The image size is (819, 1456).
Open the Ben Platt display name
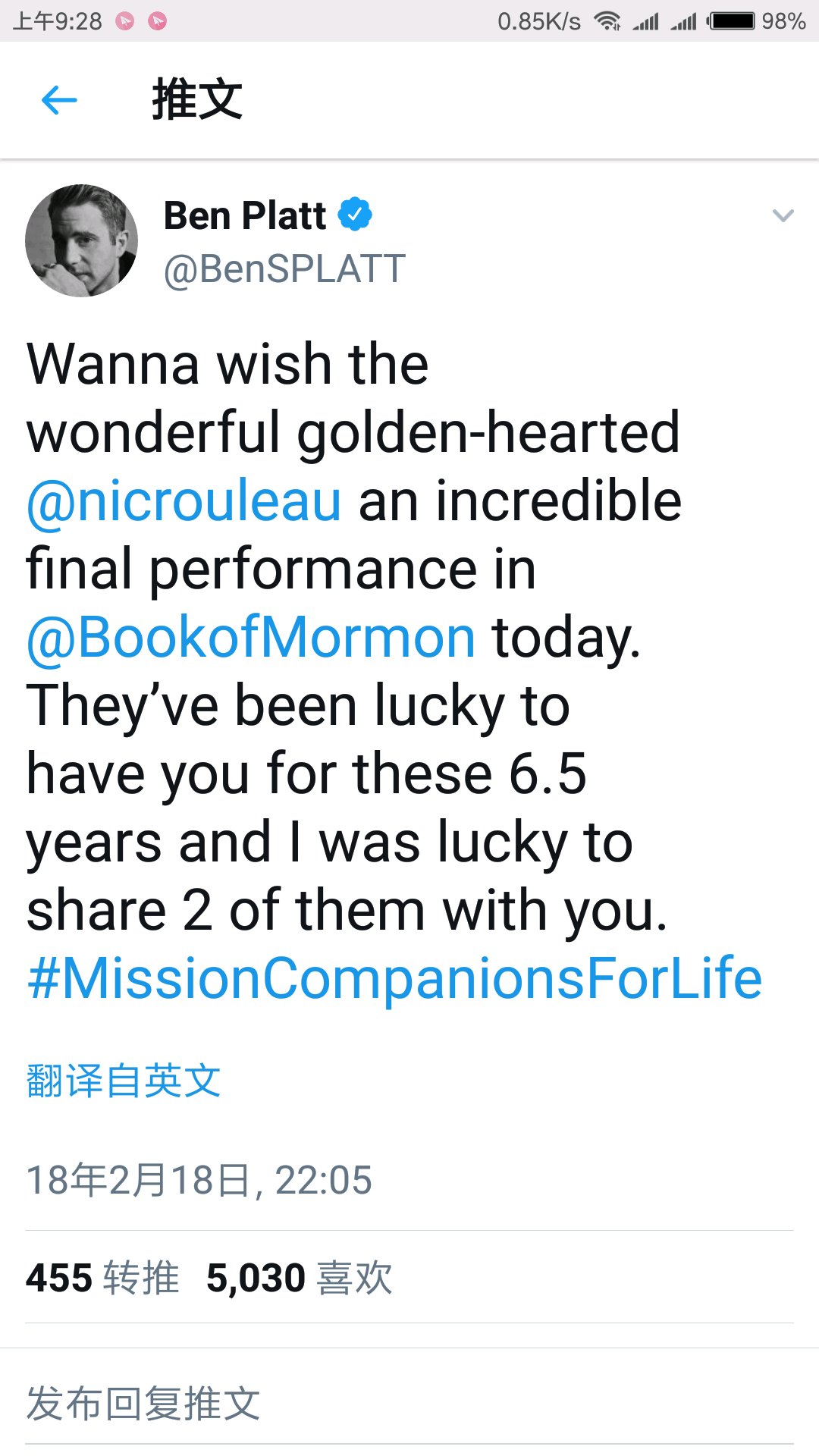(245, 215)
